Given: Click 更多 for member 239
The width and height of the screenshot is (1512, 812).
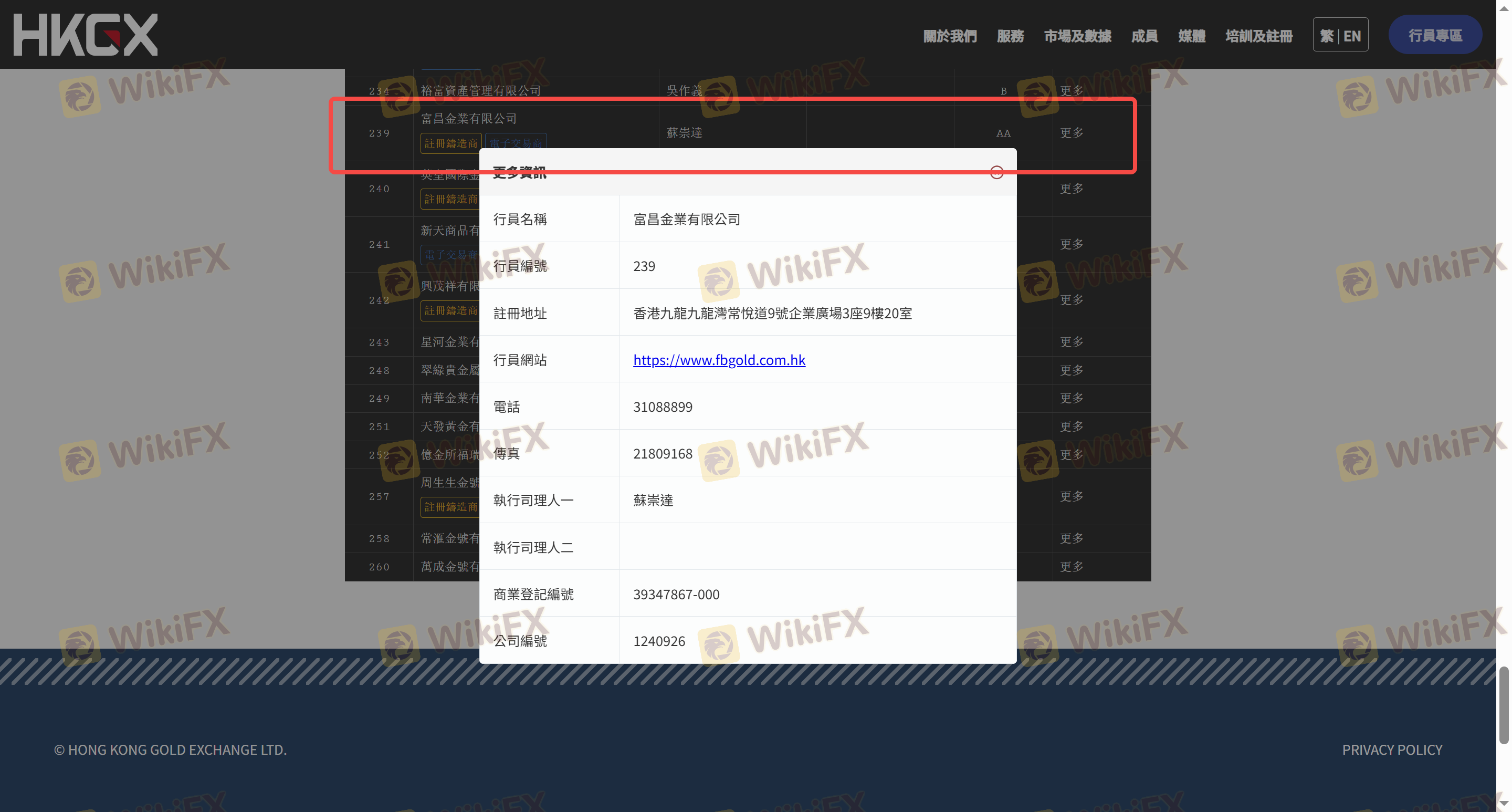Looking at the screenshot, I should coord(1071,133).
